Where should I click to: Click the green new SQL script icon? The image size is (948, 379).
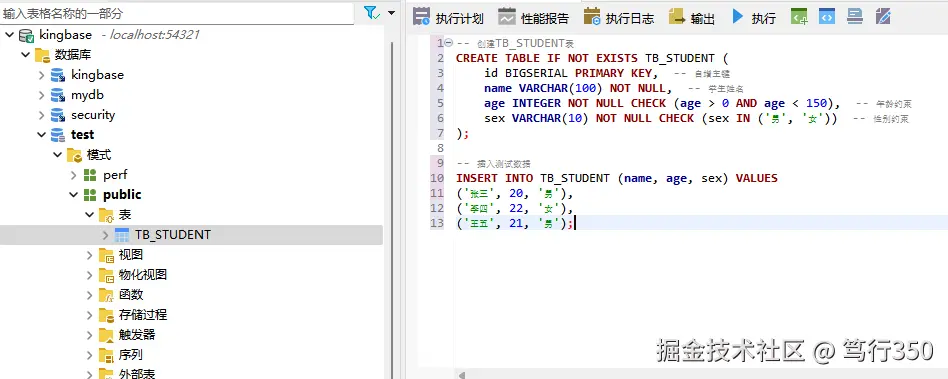(x=799, y=17)
